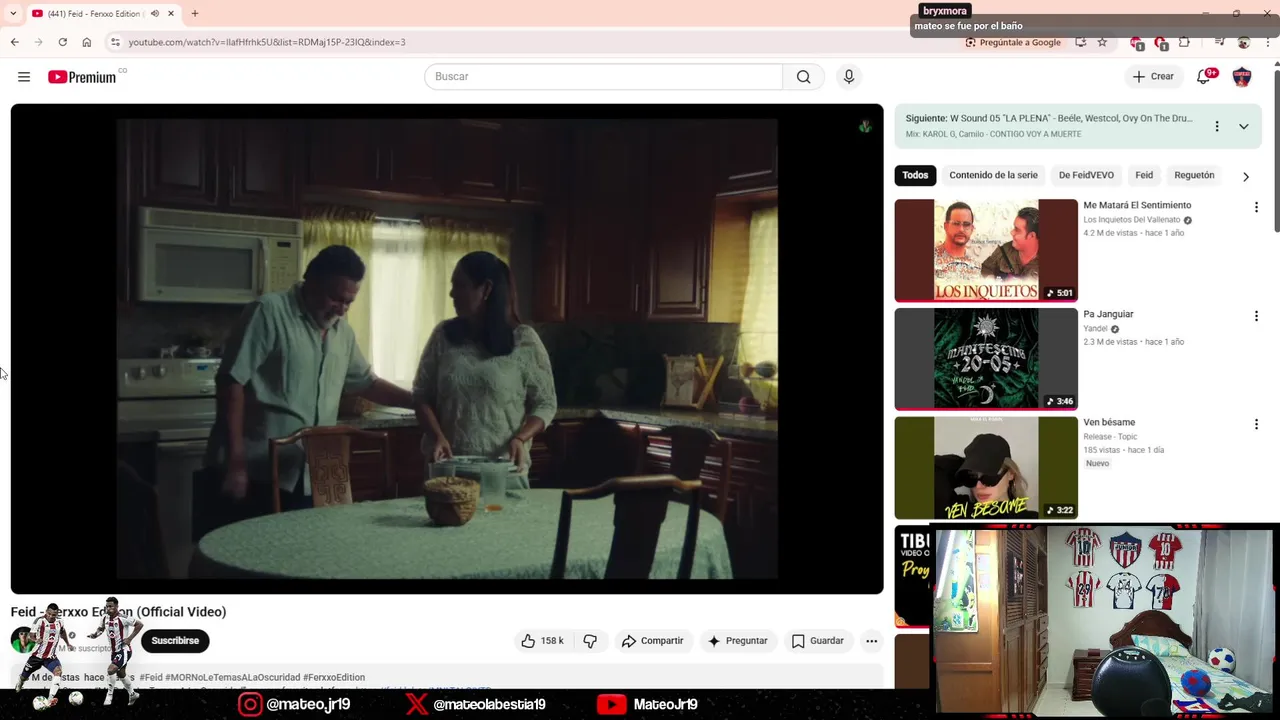The height and width of the screenshot is (720, 1280).
Task: Select De FeidVEVO filter chip
Action: (x=1086, y=175)
